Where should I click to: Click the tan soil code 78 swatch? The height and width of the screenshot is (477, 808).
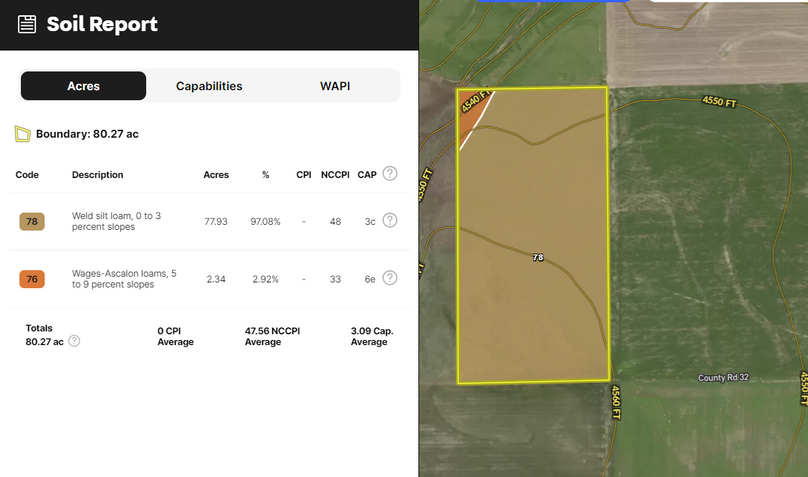32,221
